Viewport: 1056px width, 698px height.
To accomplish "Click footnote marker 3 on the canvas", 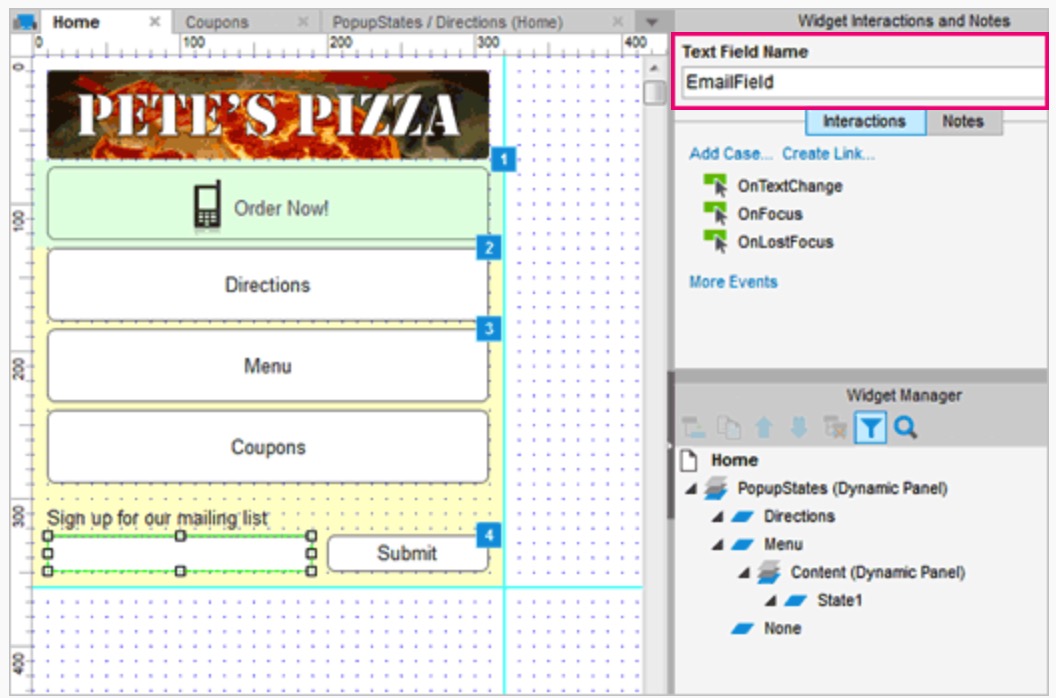I will point(489,329).
